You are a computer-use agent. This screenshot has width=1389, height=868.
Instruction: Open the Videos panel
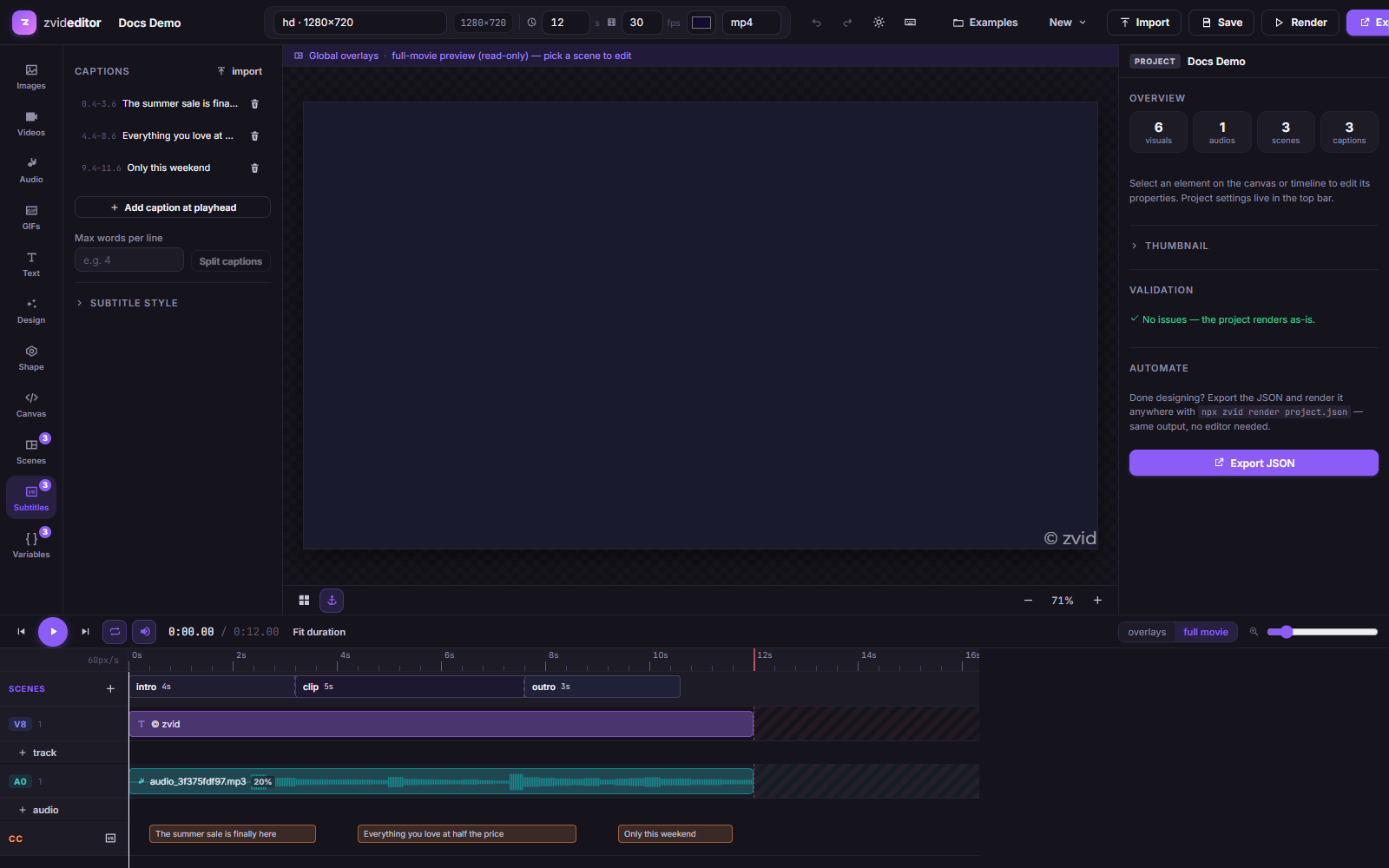pos(31,123)
